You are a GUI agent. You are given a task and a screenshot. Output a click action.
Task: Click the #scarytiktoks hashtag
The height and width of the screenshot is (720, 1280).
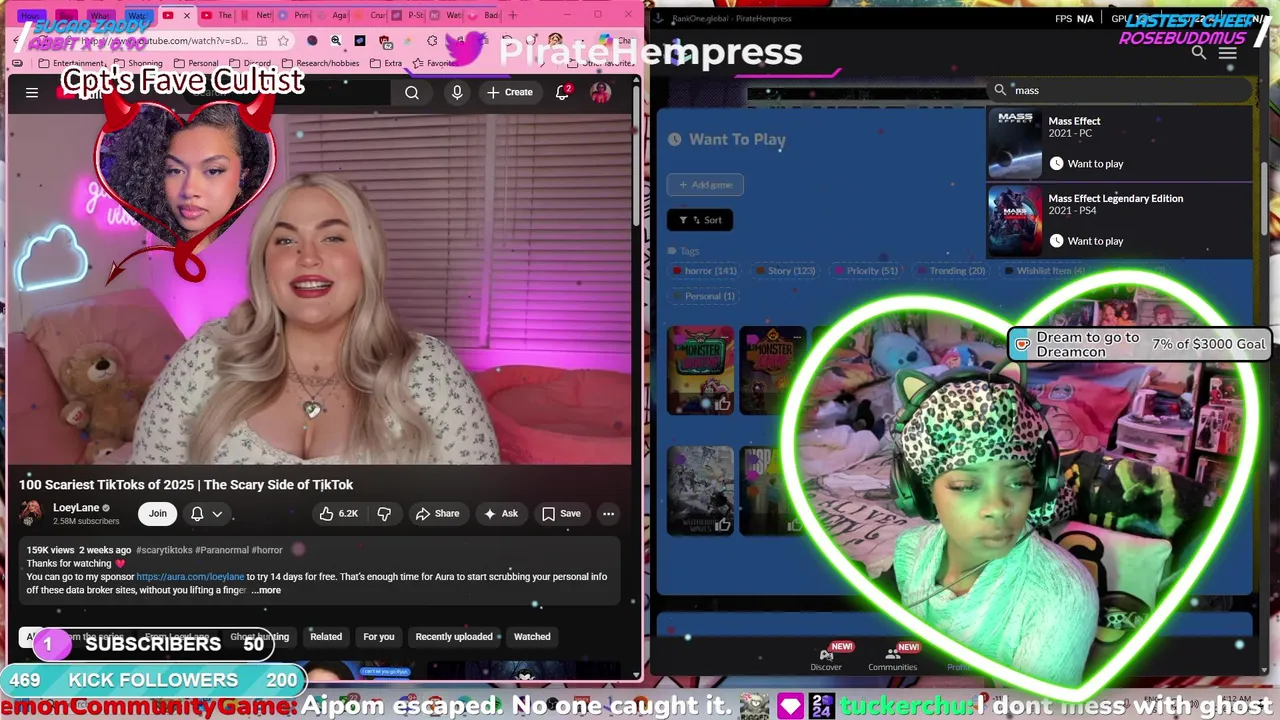tap(164, 550)
